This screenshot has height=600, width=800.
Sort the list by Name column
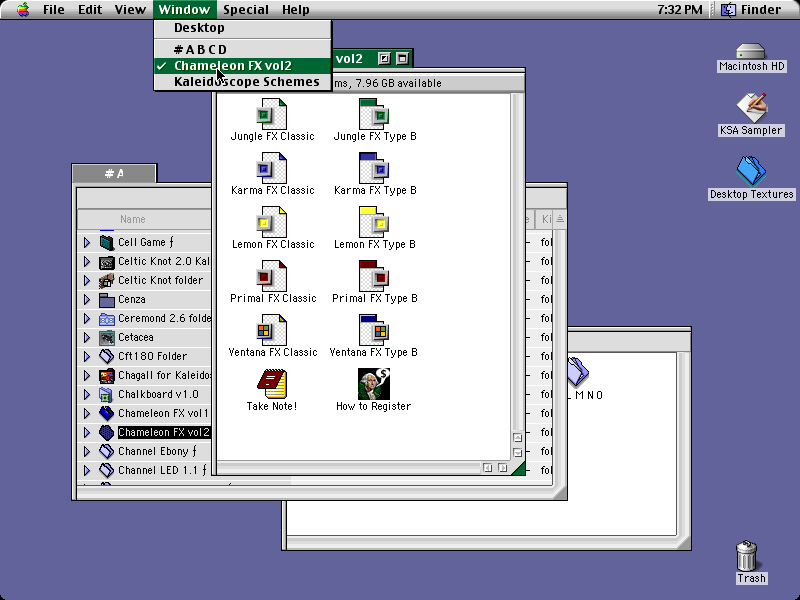point(133,219)
